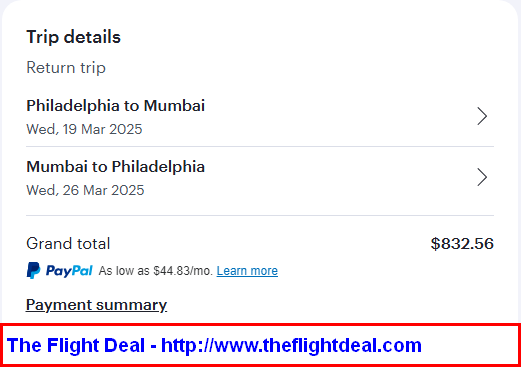The height and width of the screenshot is (367, 521).
Task: Click The Flight Deal name in banner
Action: pyautogui.click(x=76, y=345)
